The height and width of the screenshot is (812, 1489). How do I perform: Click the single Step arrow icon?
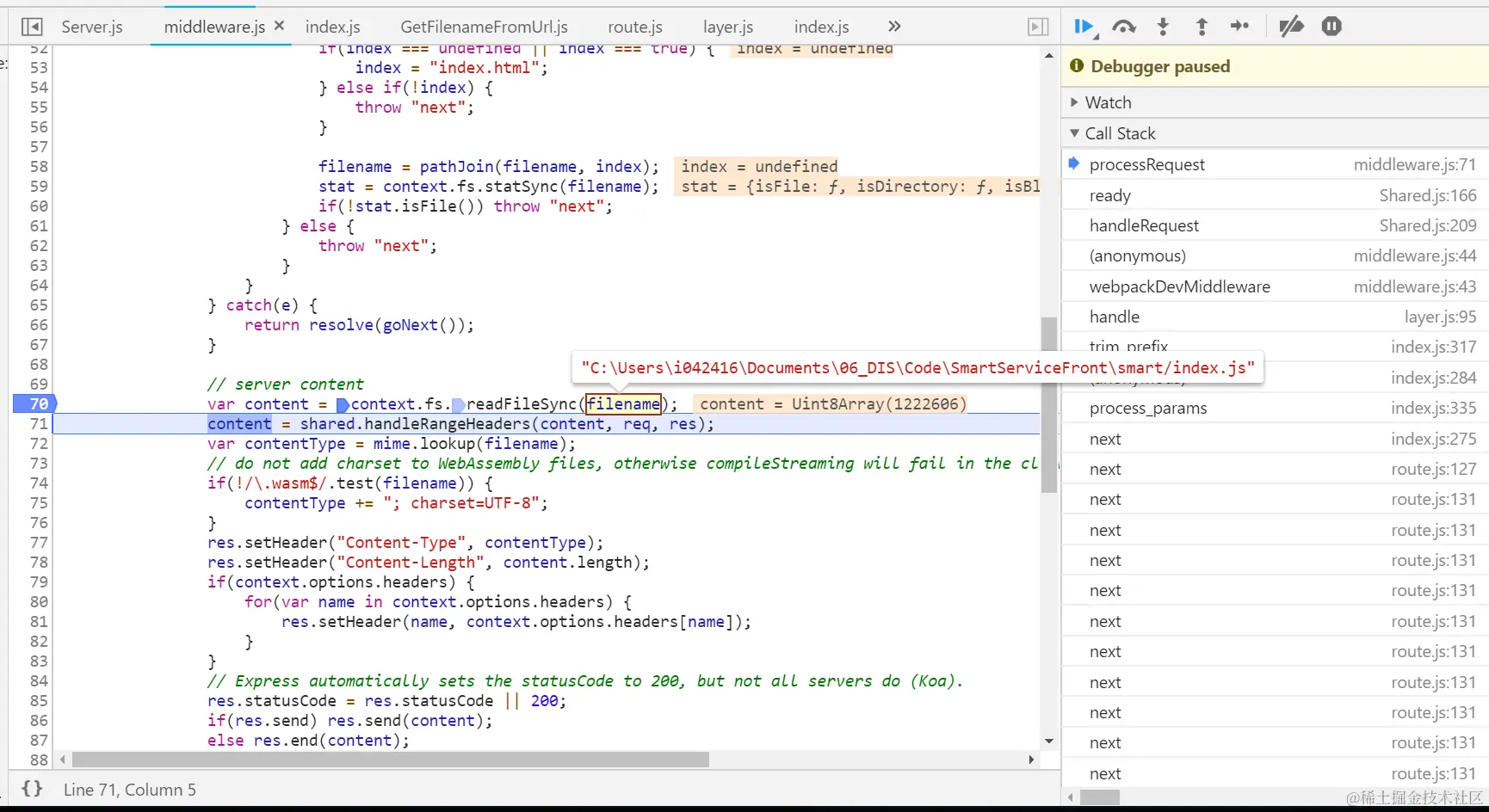(1240, 27)
